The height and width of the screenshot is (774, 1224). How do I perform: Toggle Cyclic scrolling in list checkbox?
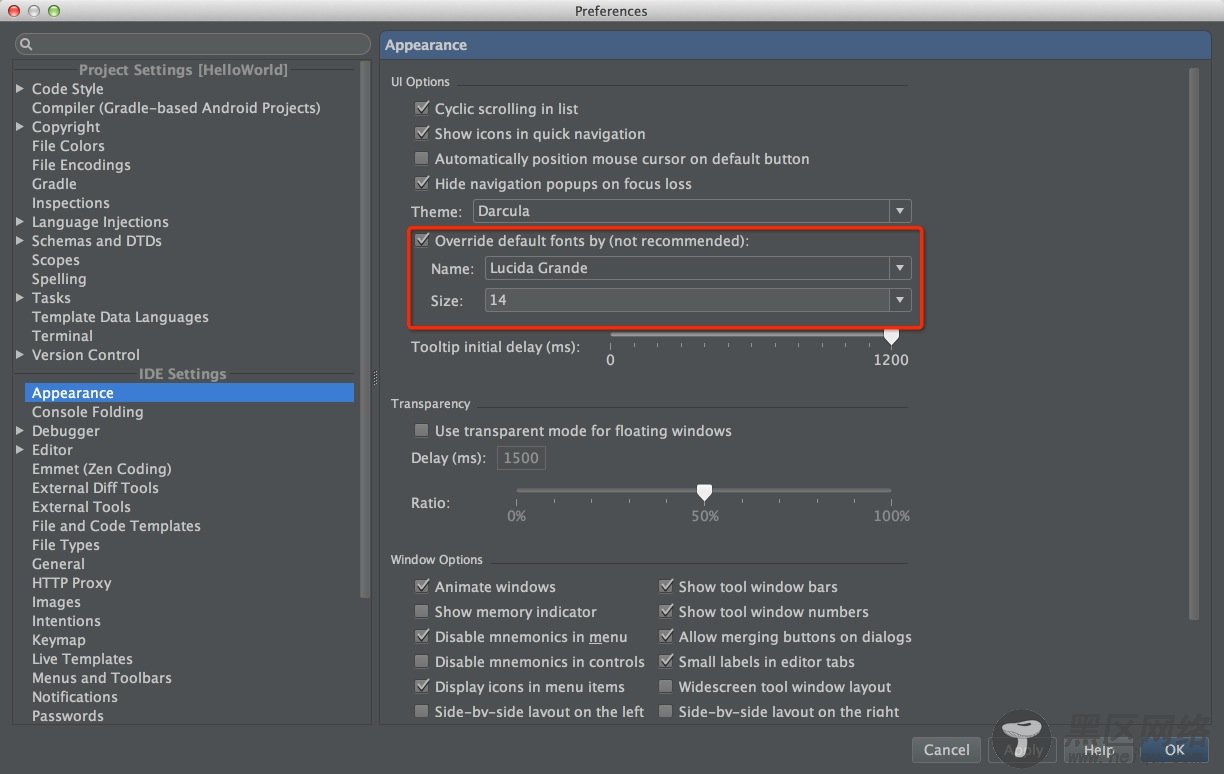point(421,108)
